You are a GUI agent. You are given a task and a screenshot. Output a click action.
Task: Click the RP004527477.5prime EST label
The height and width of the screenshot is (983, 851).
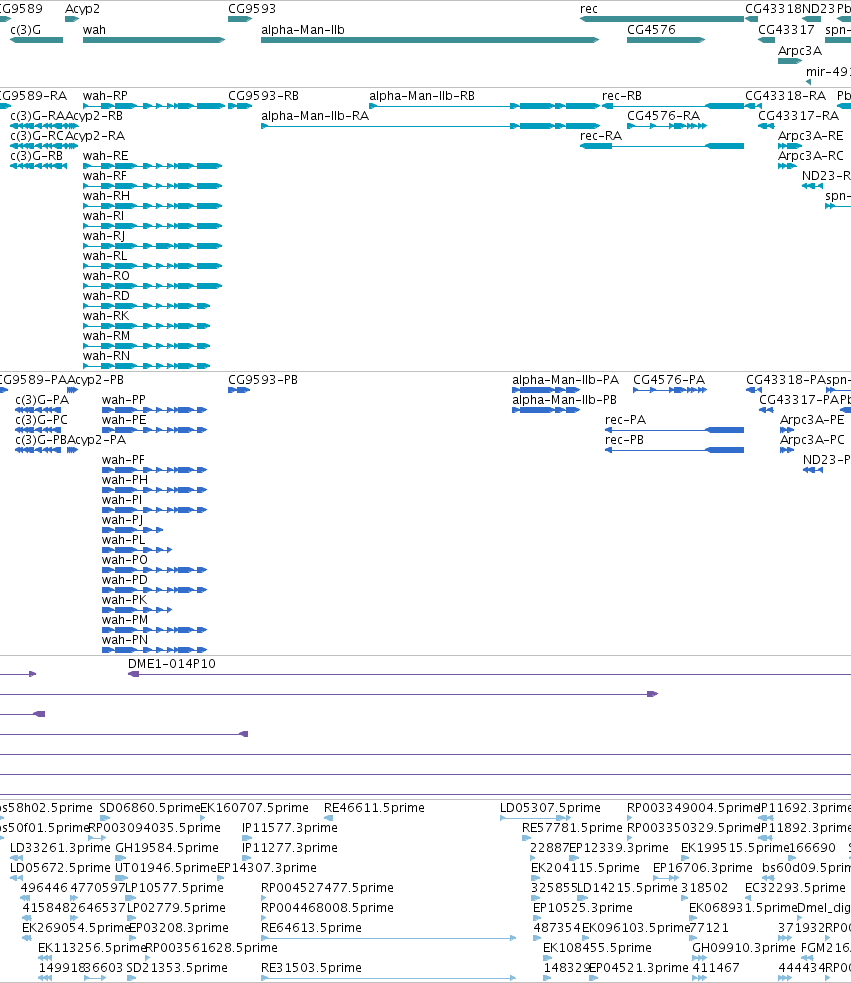coord(327,888)
